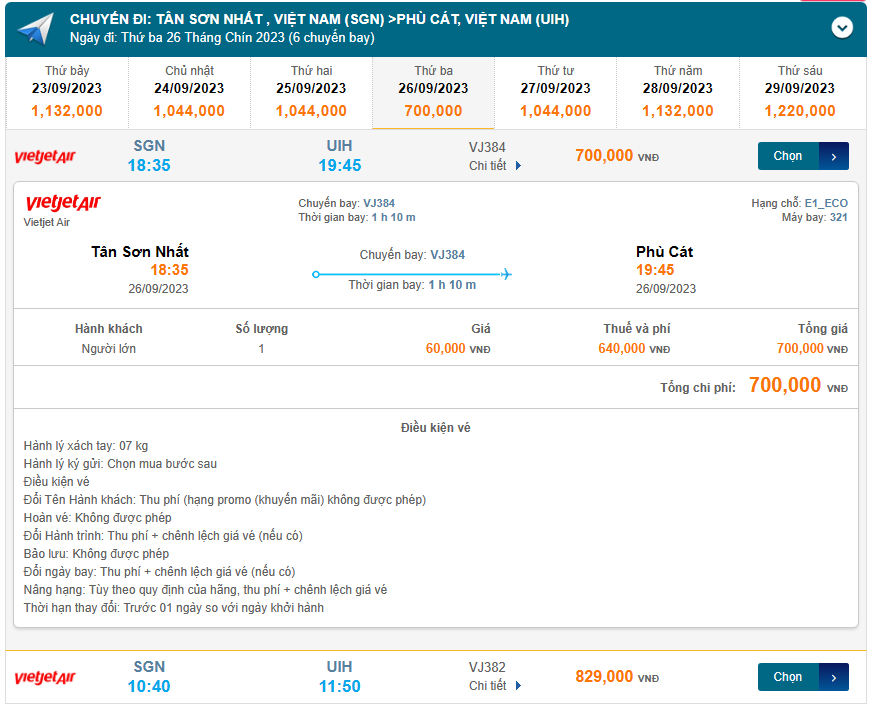874x709 pixels.
Task: Switch to Chủ nhật 24/09/2023 date tab
Action: 189,92
